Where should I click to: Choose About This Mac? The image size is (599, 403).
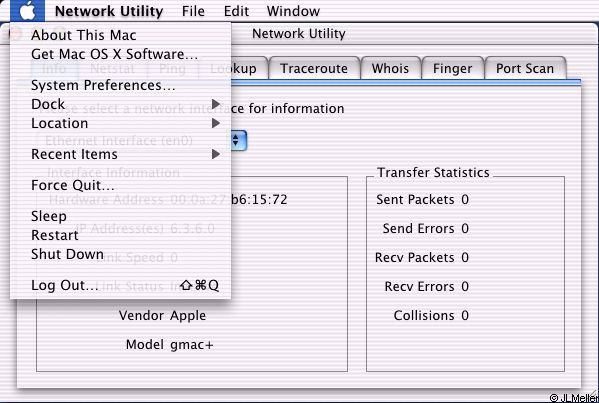point(120,35)
